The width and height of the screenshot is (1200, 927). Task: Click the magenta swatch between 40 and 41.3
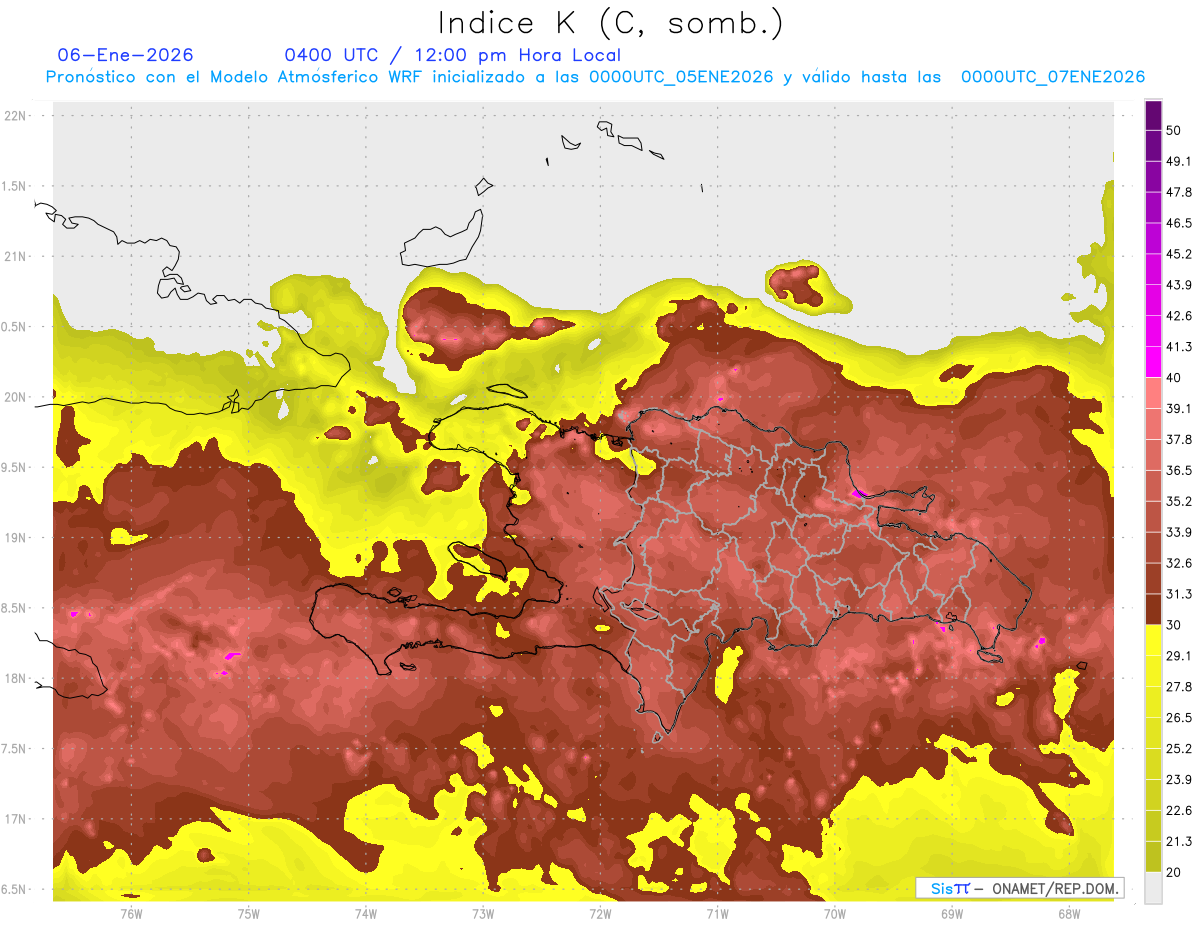pos(1154,362)
